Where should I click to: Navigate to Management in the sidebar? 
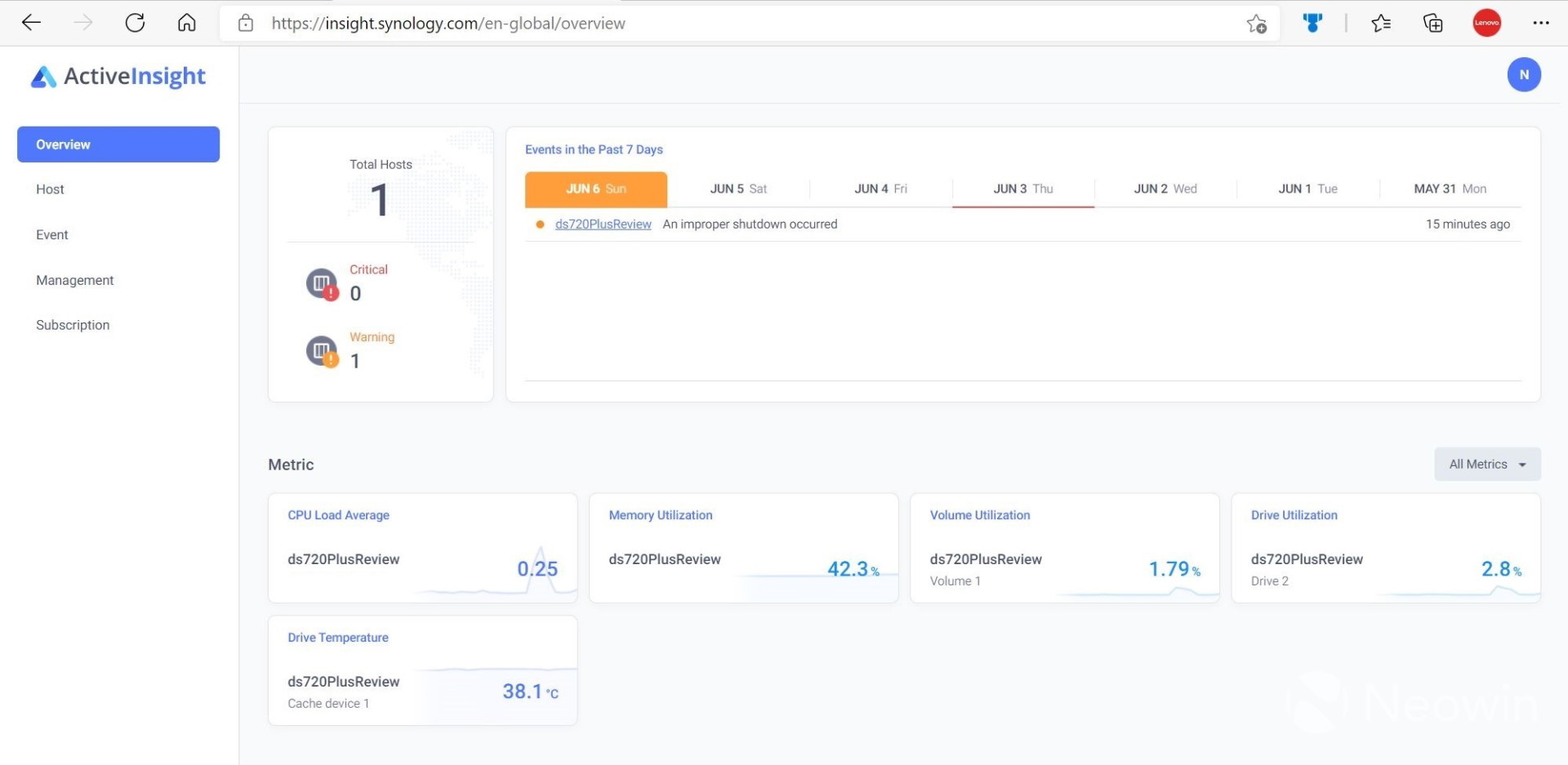pyautogui.click(x=74, y=280)
